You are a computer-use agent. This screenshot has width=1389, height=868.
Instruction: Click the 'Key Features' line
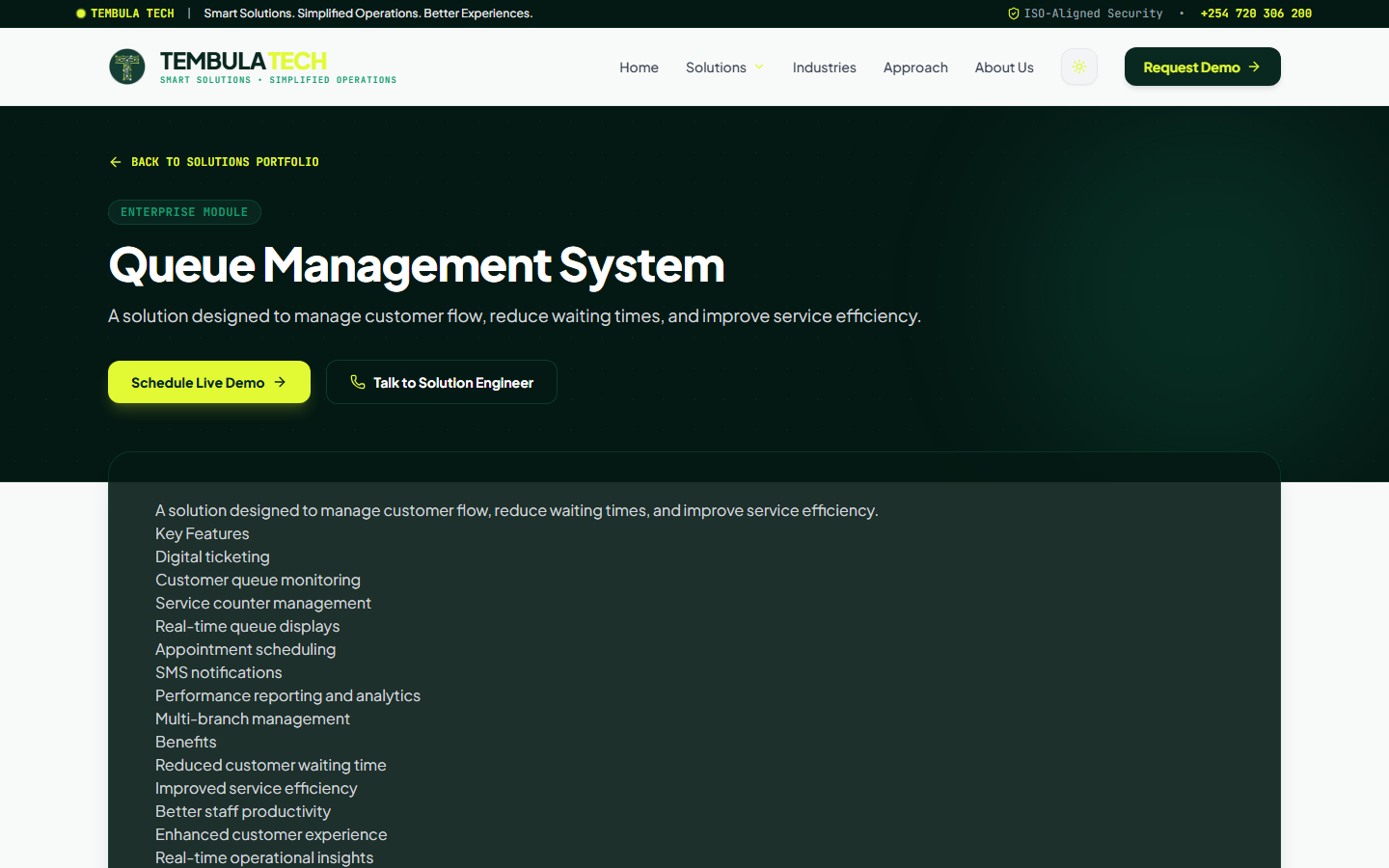pyautogui.click(x=203, y=533)
